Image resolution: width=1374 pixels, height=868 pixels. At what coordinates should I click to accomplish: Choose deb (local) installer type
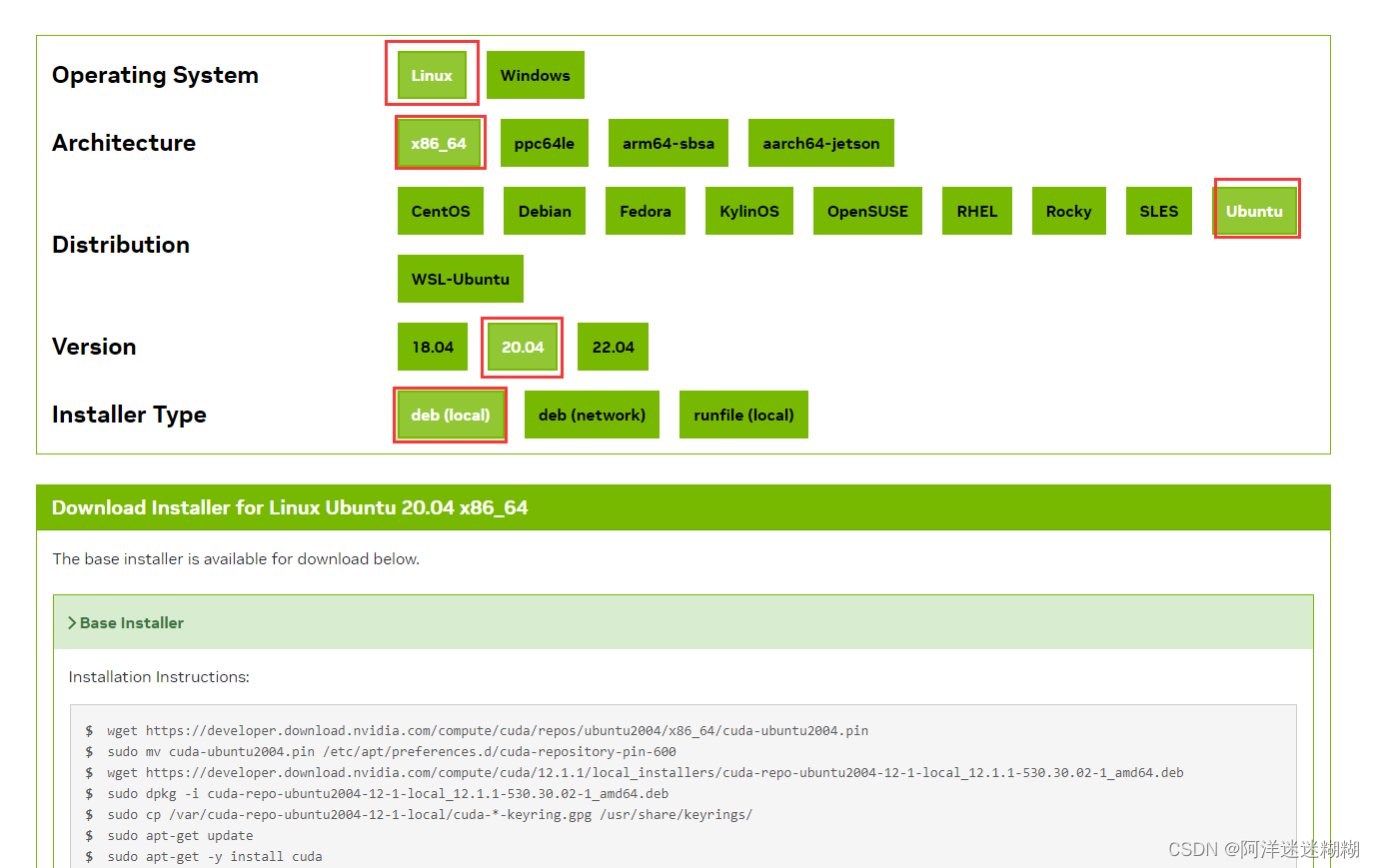click(451, 415)
